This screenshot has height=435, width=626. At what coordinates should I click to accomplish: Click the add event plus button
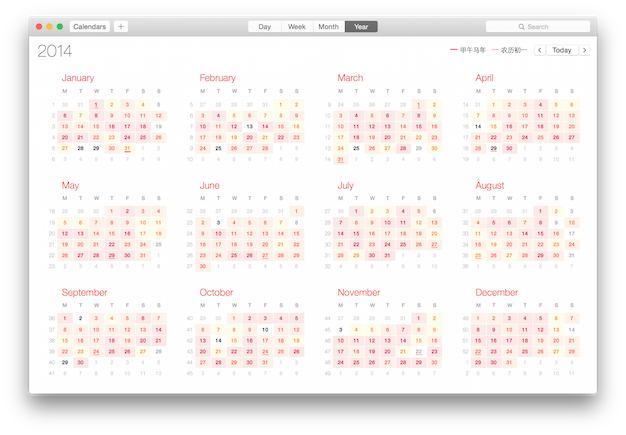121,27
